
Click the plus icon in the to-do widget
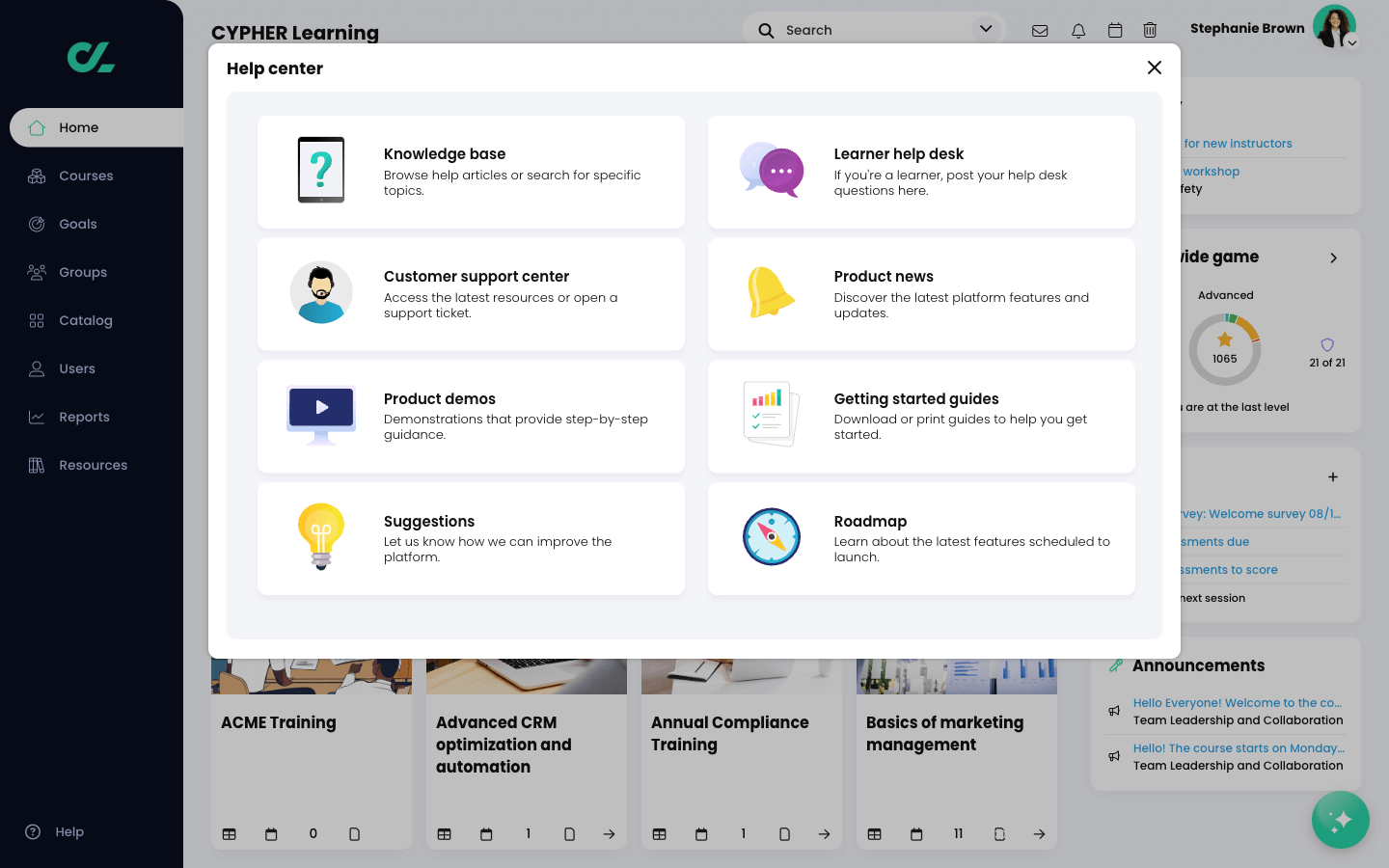click(x=1333, y=476)
